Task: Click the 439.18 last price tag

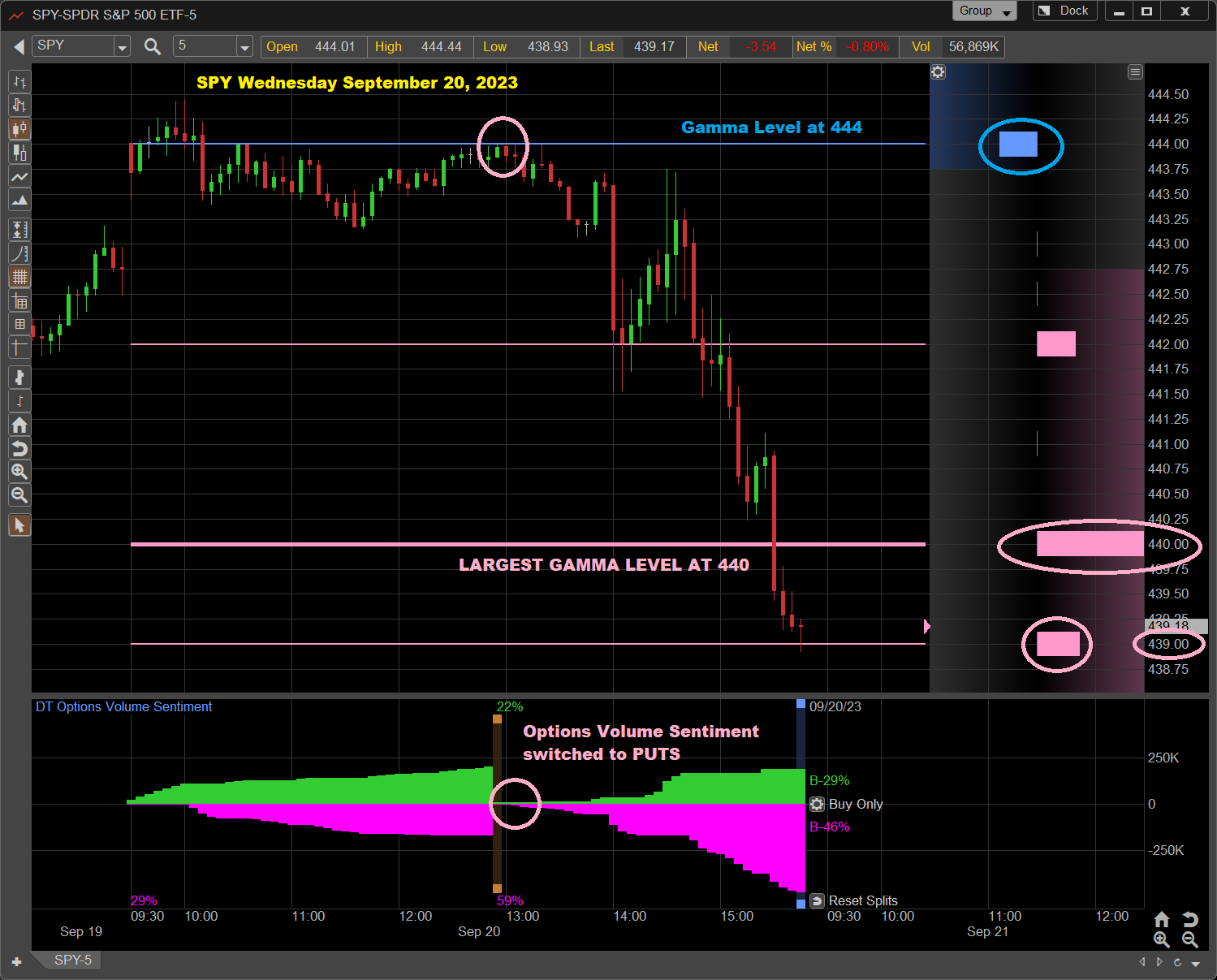Action: tap(1176, 626)
